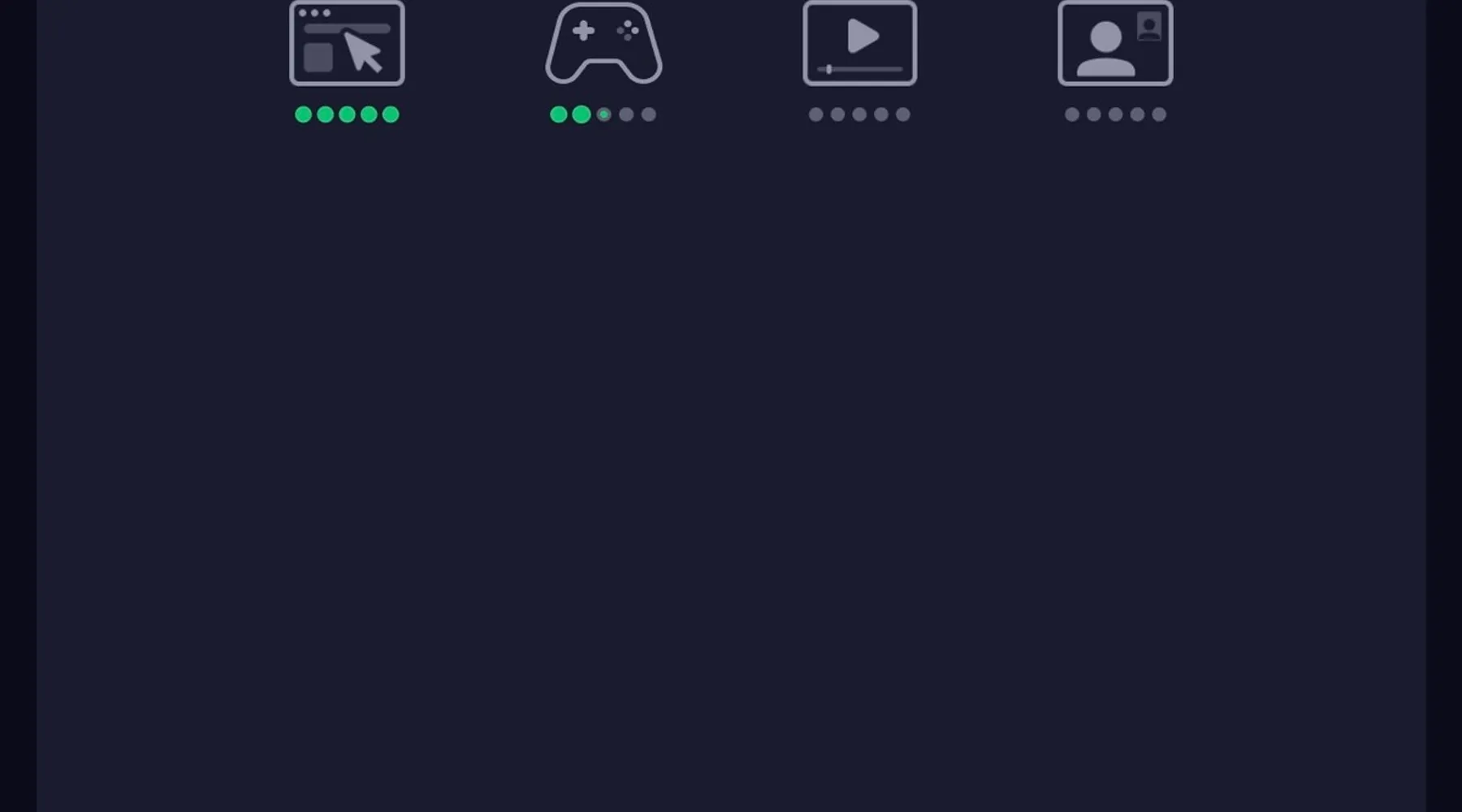
Task: Select the video call person icon
Action: tap(1115, 43)
